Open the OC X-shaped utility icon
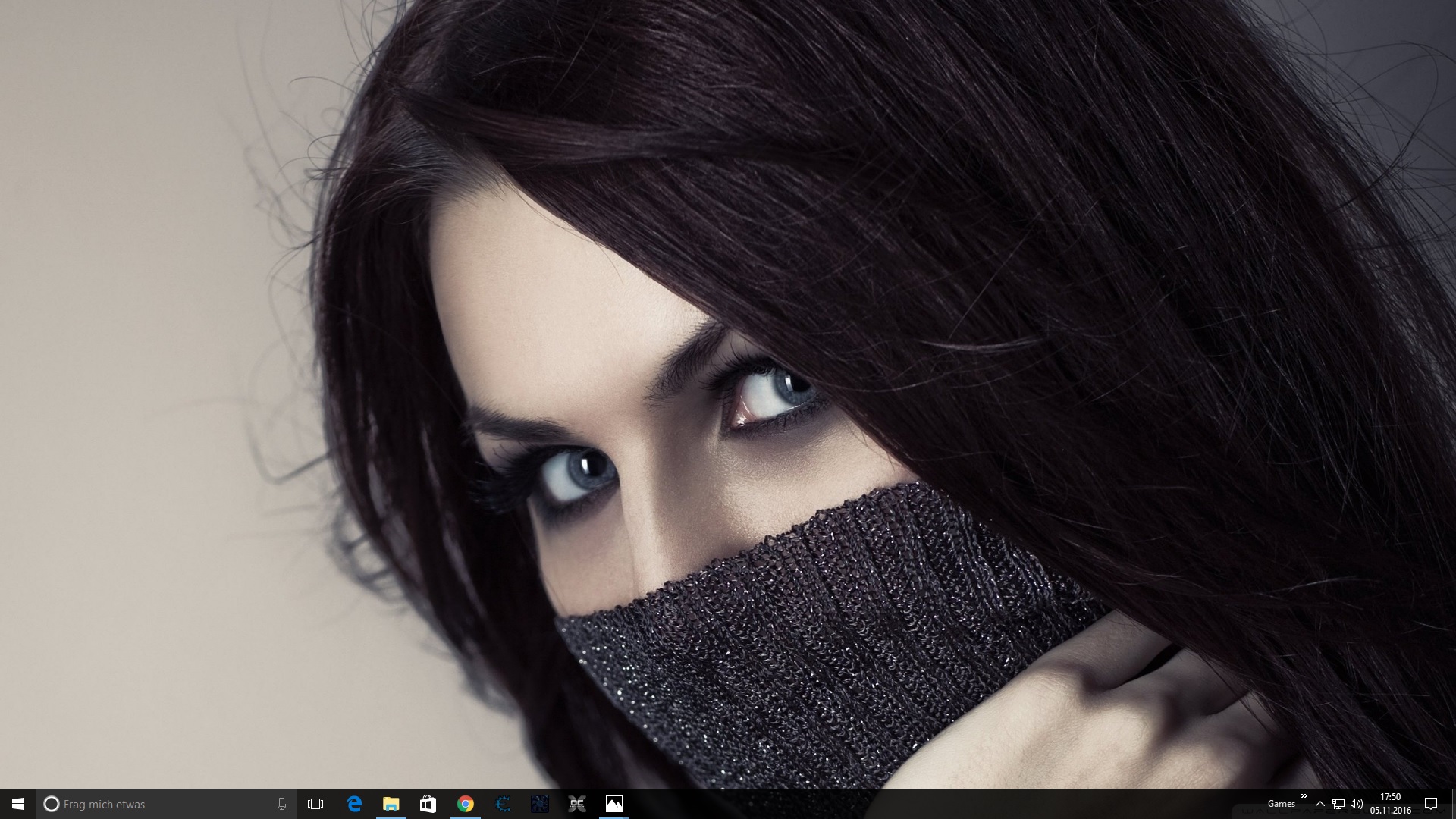 [577, 804]
